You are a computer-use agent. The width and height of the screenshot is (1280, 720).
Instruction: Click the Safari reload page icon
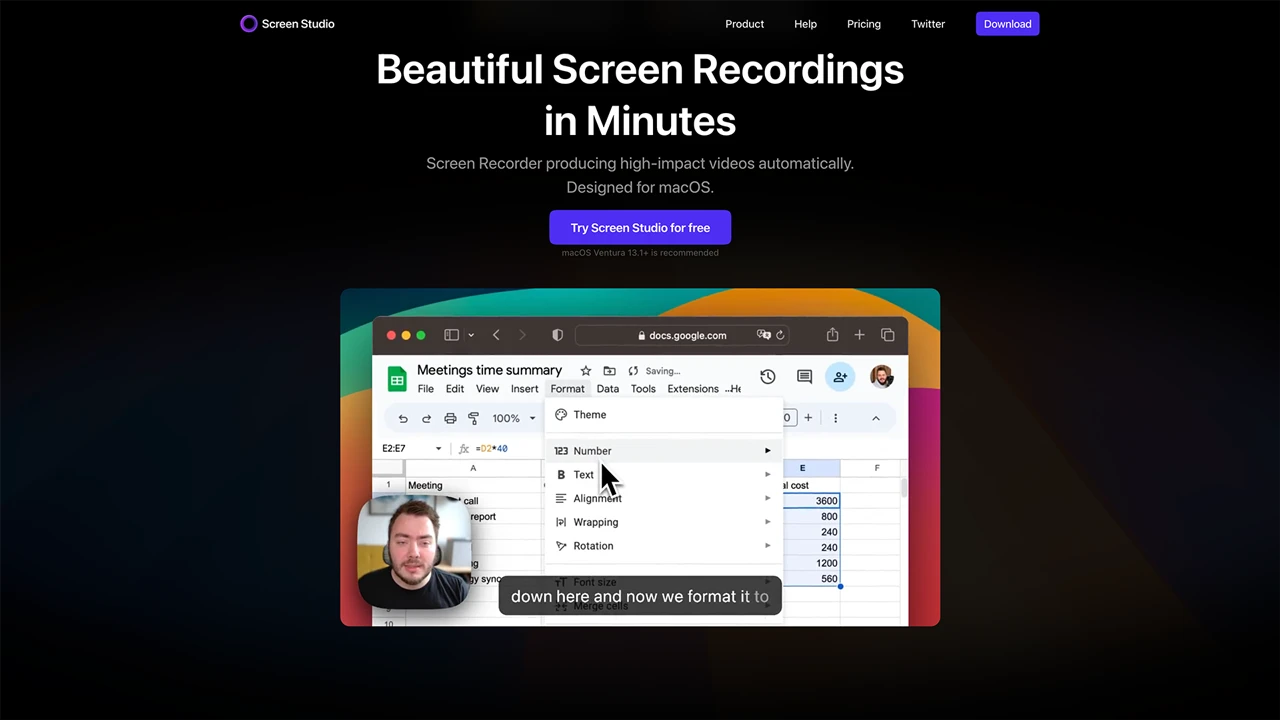point(781,335)
